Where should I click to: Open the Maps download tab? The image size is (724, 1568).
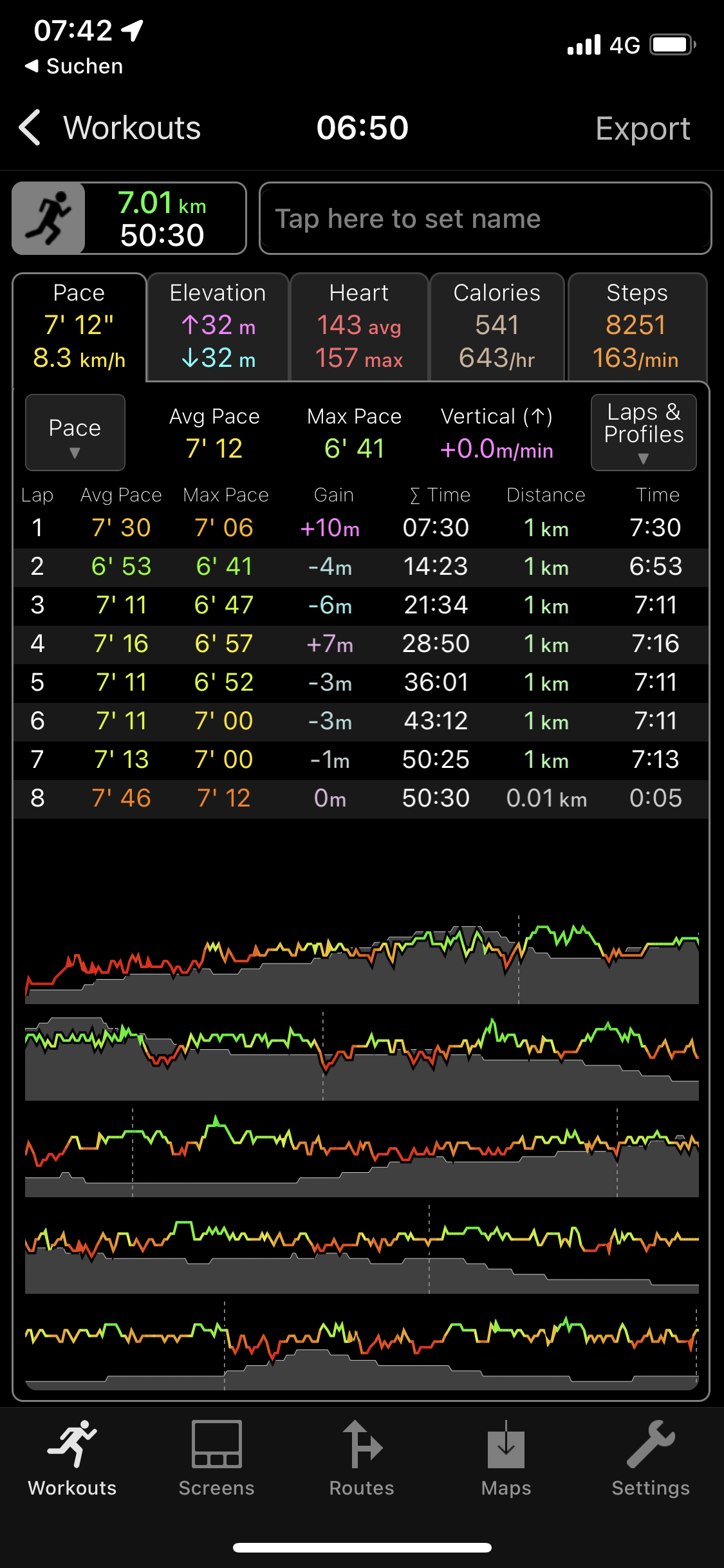tap(506, 1458)
